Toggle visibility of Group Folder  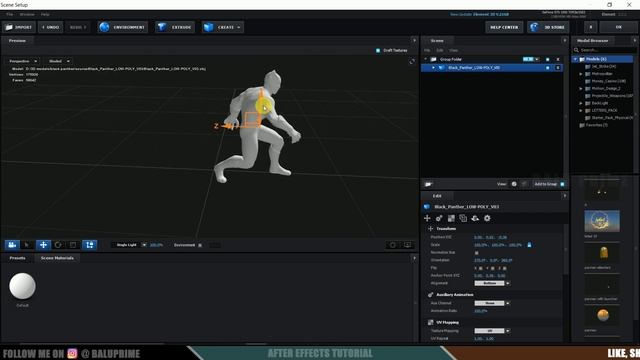coord(548,59)
